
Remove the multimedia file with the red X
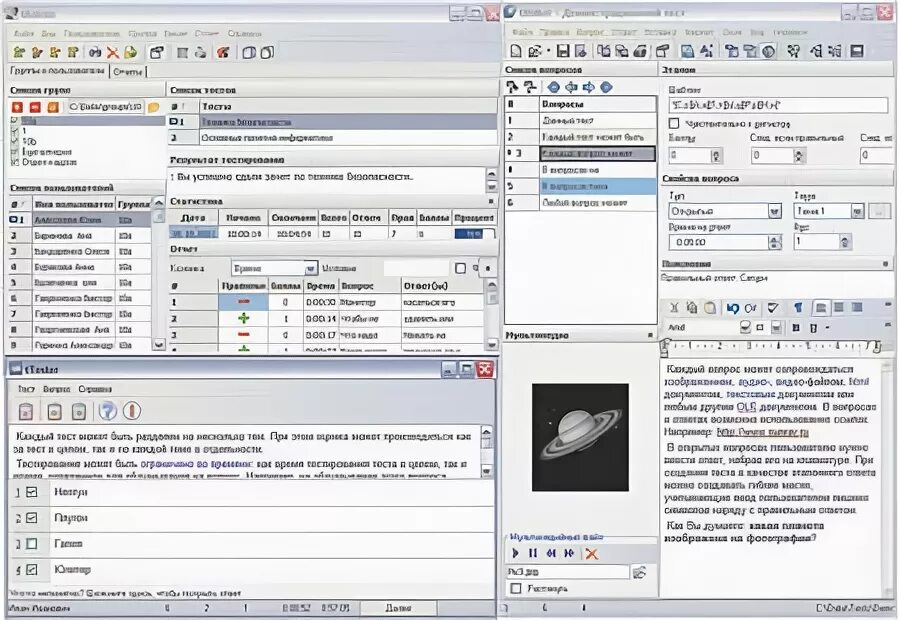tap(591, 553)
